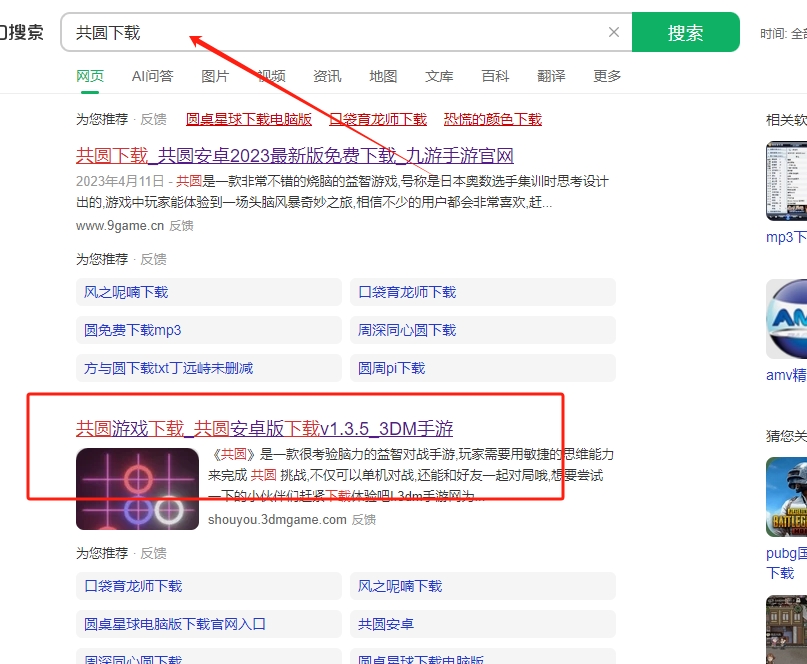The width and height of the screenshot is (807, 664).
Task: Switch to the AI问答 tab
Action: pos(153,76)
